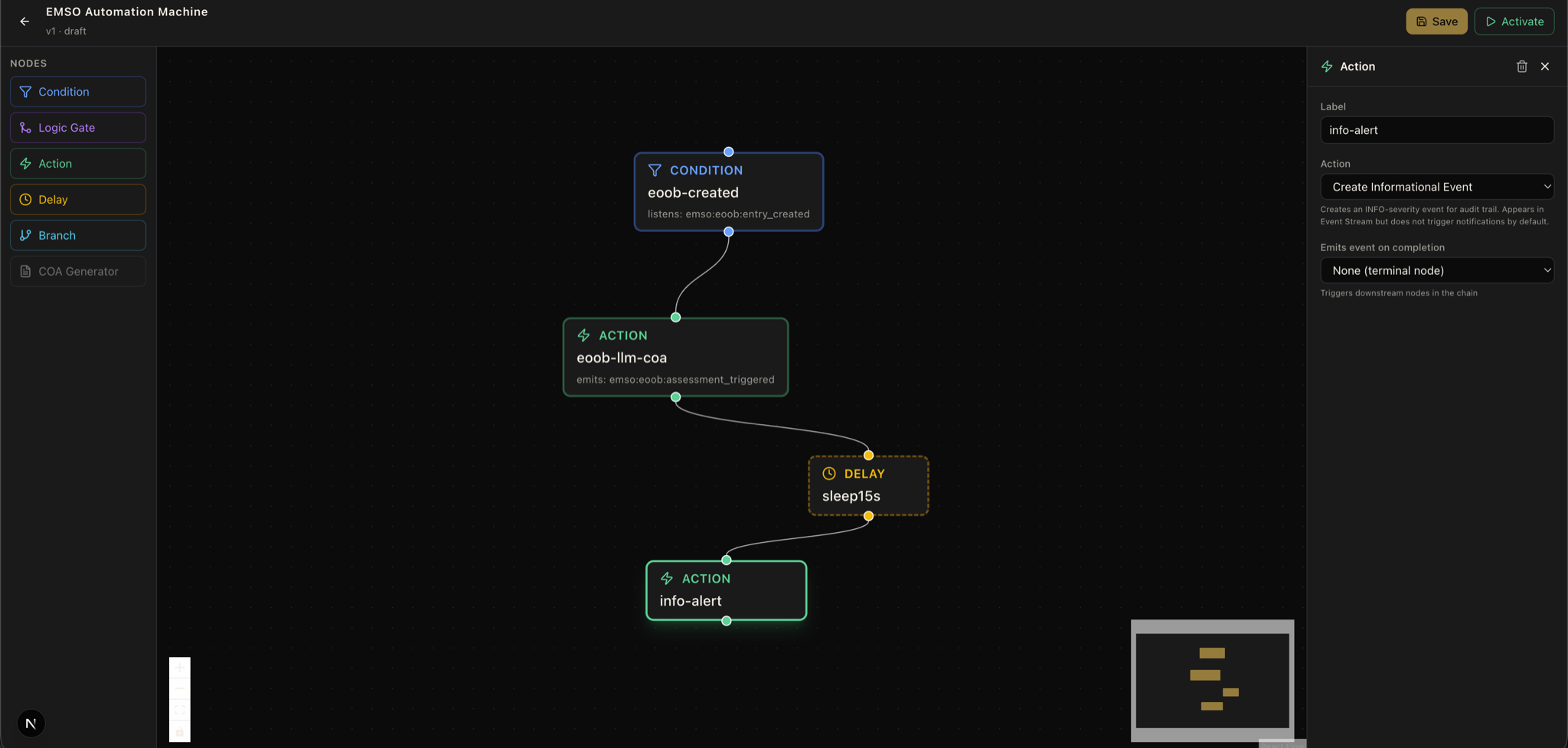Open the Emits event on completion dropdown
The height and width of the screenshot is (748, 1568).
[x=1436, y=270]
